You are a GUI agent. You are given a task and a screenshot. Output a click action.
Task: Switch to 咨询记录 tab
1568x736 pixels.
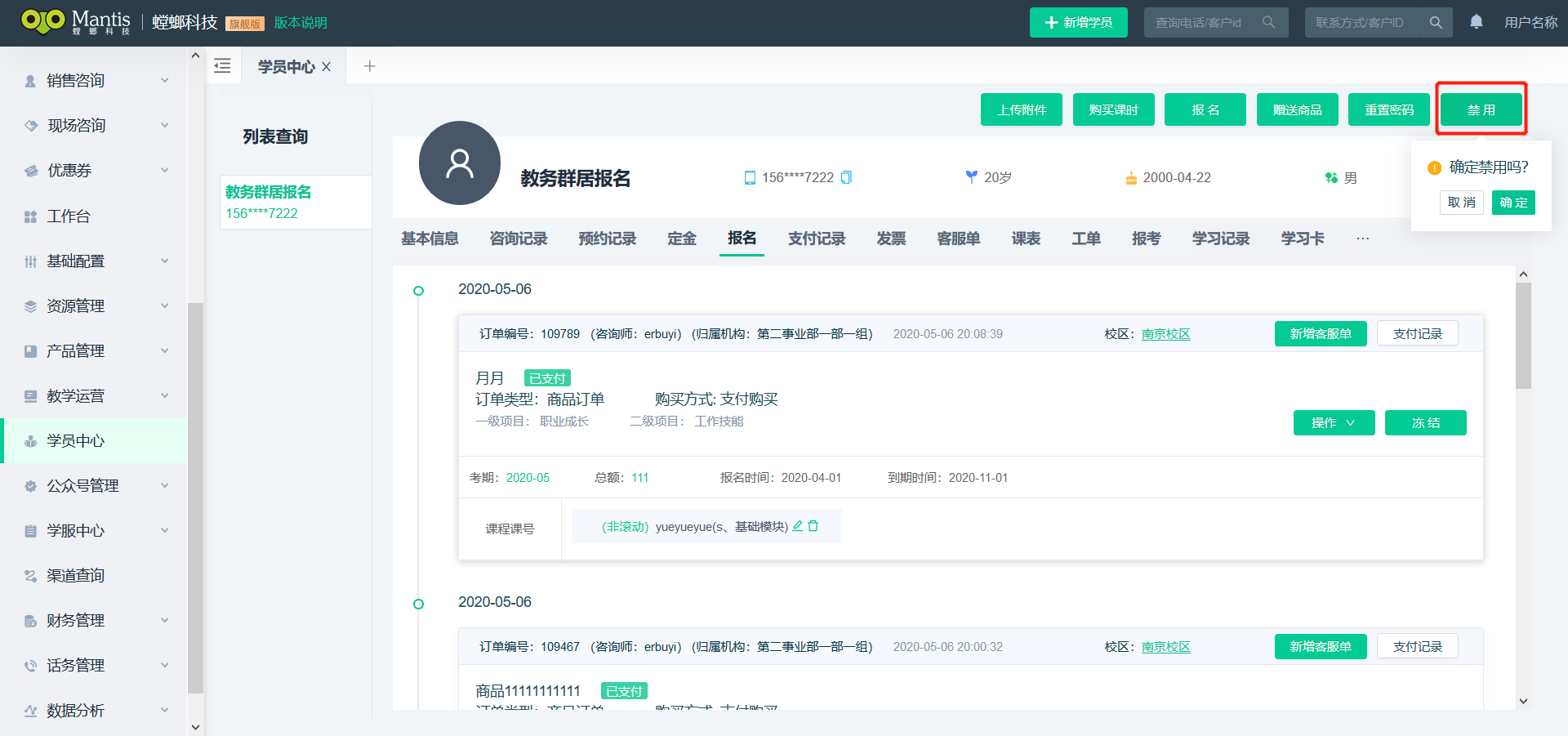(519, 239)
